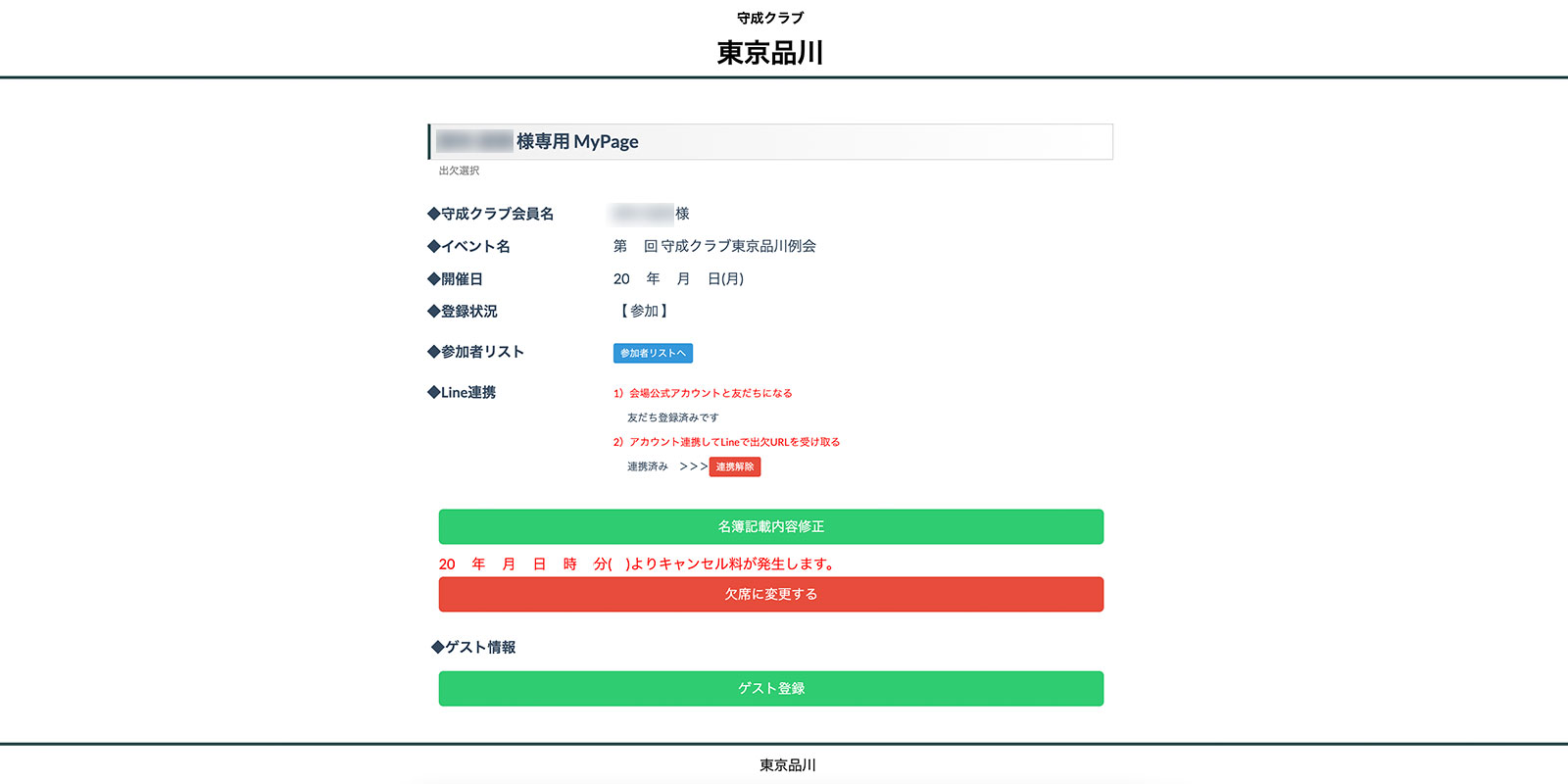This screenshot has height=784, width=1568.
Task: Click the 出欠選択 subtitle text
Action: pos(459,171)
